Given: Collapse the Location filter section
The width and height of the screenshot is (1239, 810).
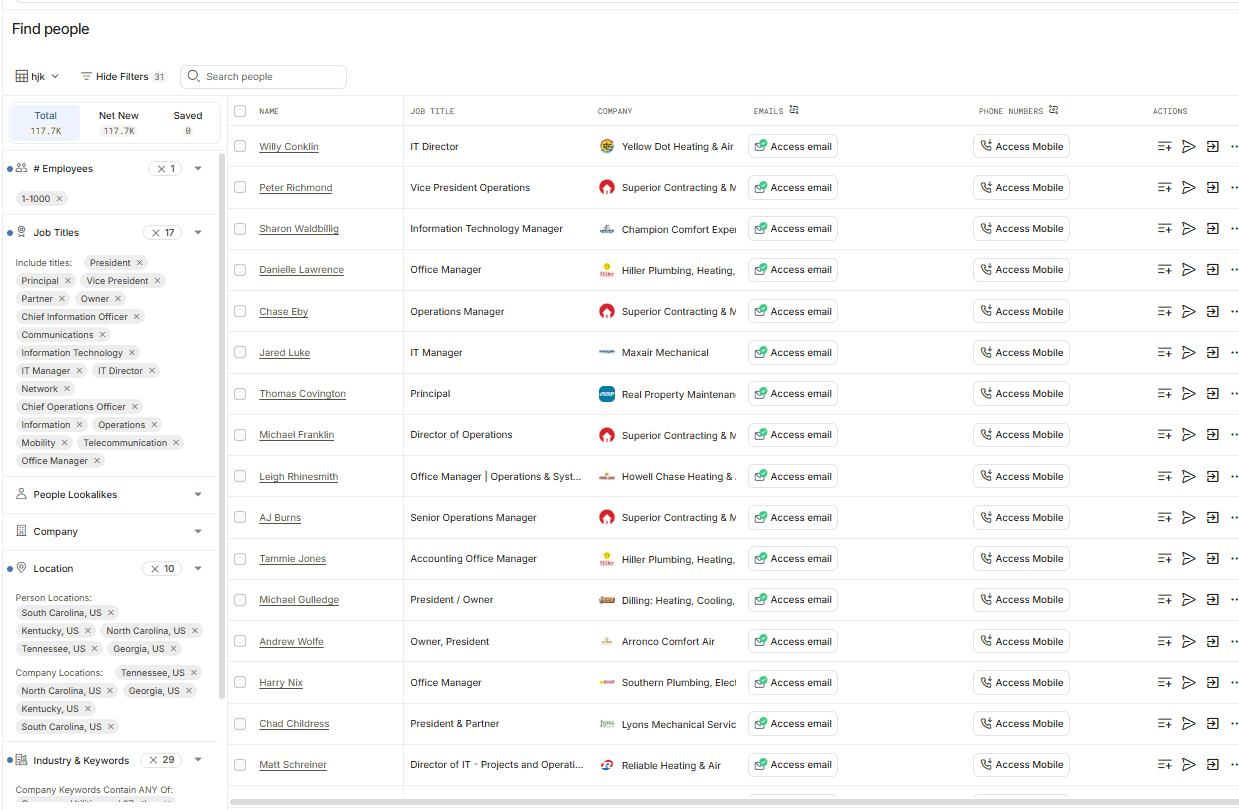Looking at the screenshot, I should point(198,569).
